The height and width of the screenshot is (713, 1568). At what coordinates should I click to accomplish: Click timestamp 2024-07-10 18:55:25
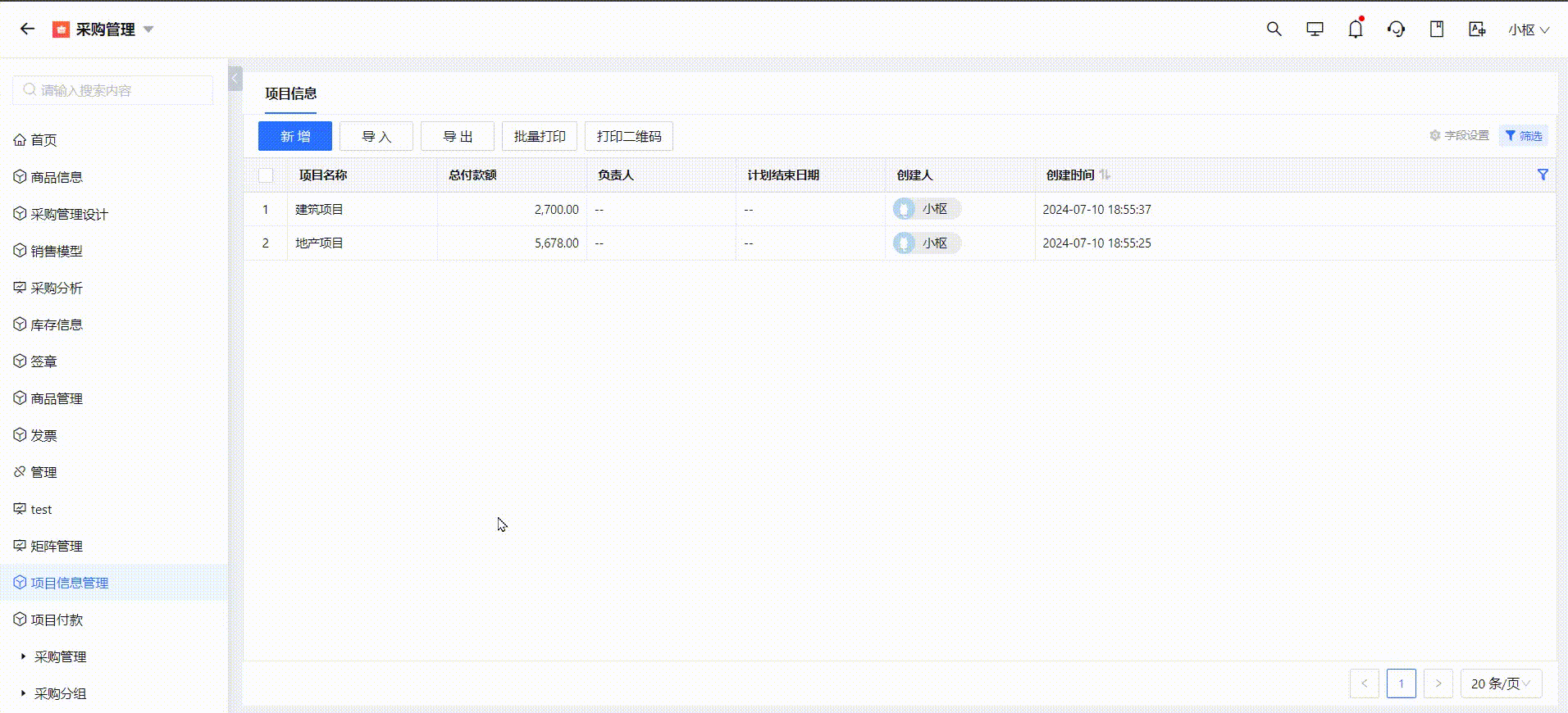click(1097, 243)
